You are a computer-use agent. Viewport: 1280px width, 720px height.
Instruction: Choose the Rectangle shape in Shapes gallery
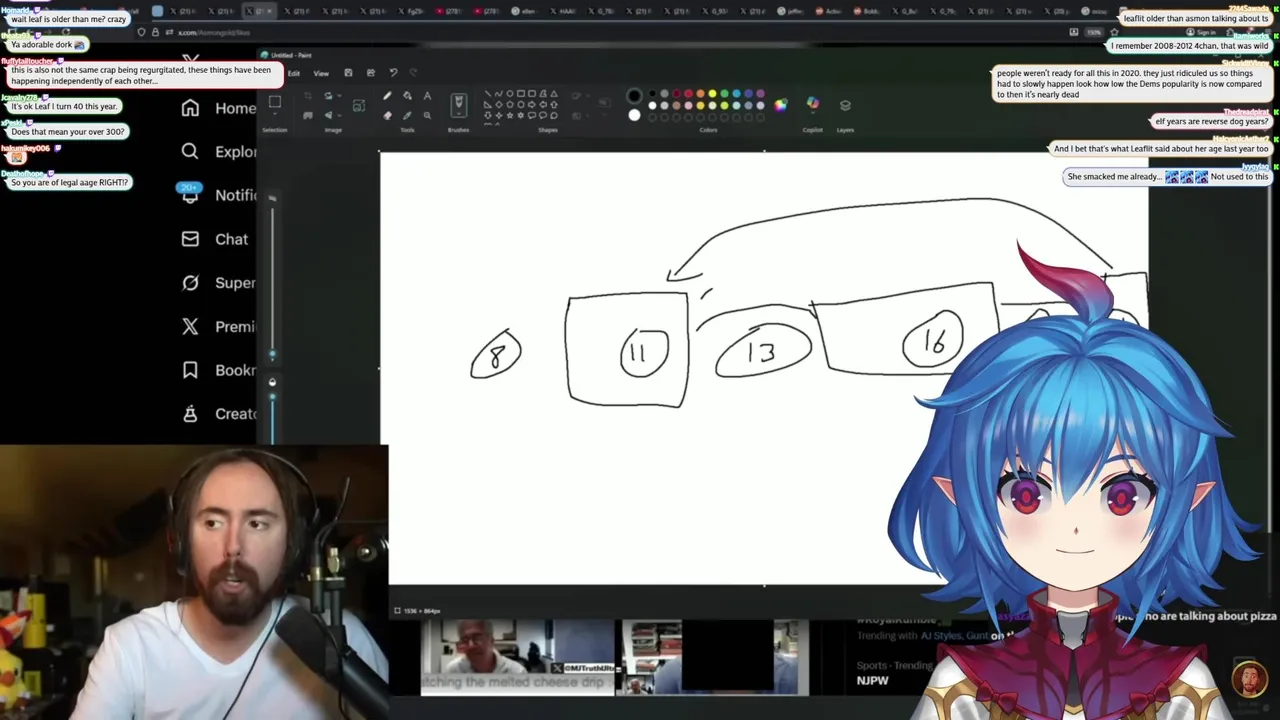pos(521,93)
